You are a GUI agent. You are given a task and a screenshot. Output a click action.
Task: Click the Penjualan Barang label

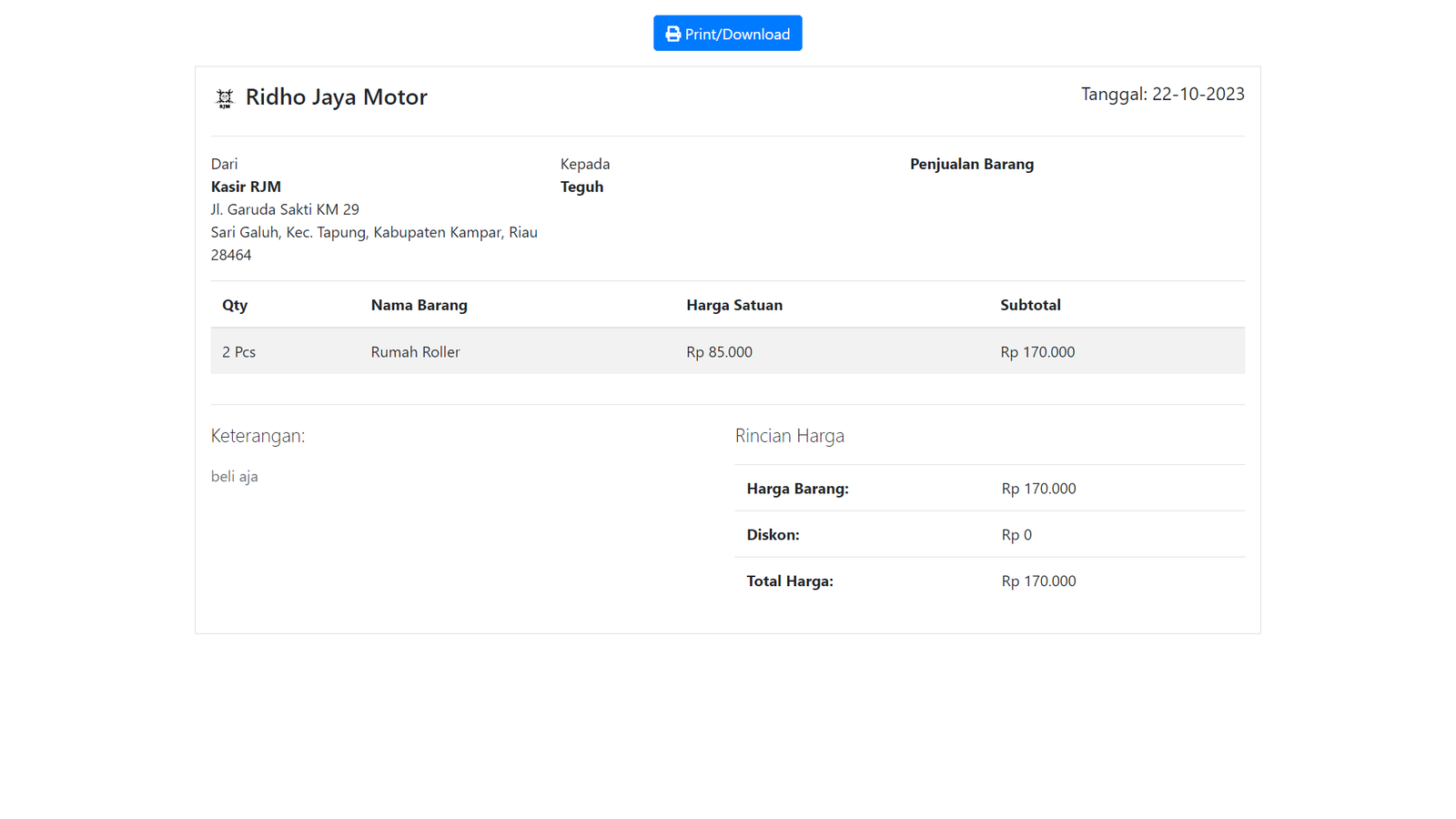pyautogui.click(x=971, y=164)
